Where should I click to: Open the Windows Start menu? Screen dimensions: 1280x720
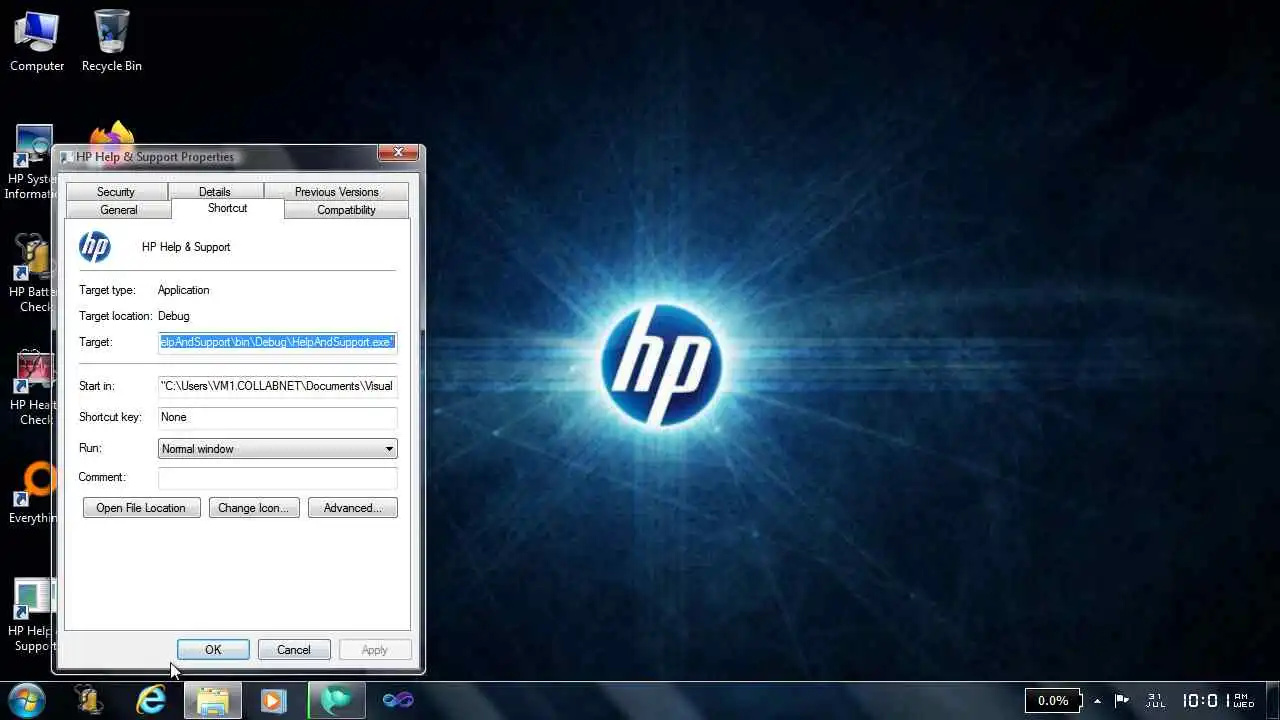(26, 700)
